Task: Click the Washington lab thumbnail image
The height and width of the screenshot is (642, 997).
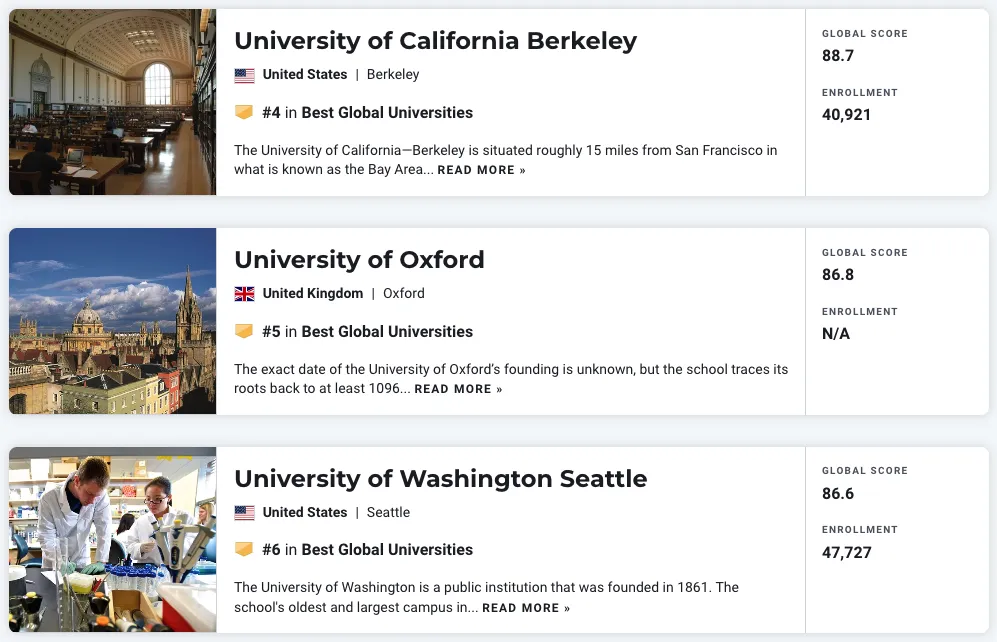Action: point(112,539)
